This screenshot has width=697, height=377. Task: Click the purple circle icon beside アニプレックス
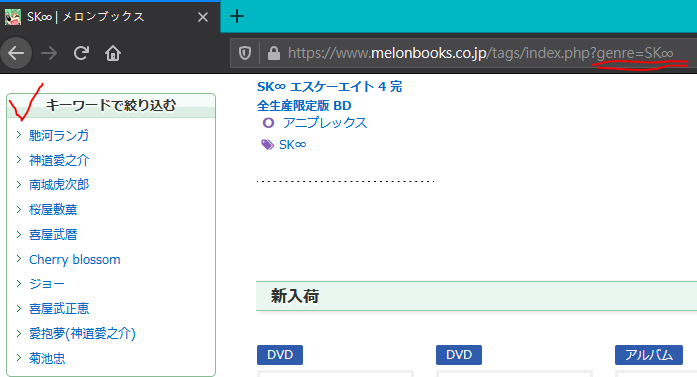click(x=268, y=123)
